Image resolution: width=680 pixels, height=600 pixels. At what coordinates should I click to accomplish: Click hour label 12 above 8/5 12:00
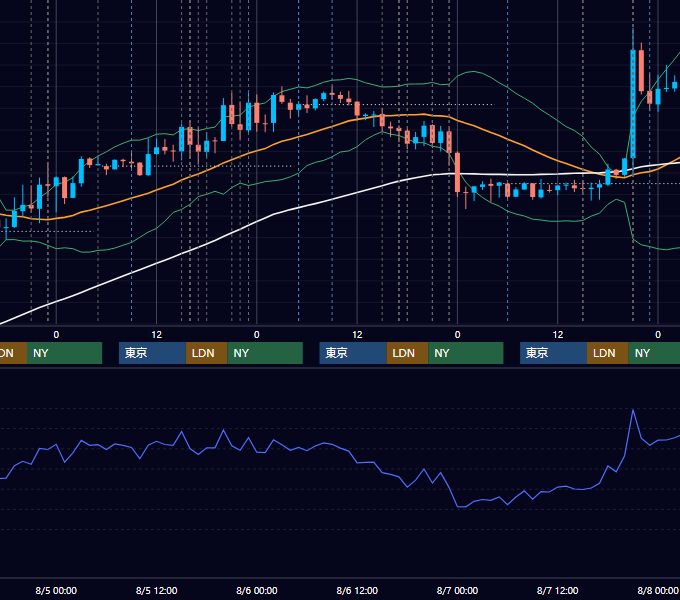[156, 335]
